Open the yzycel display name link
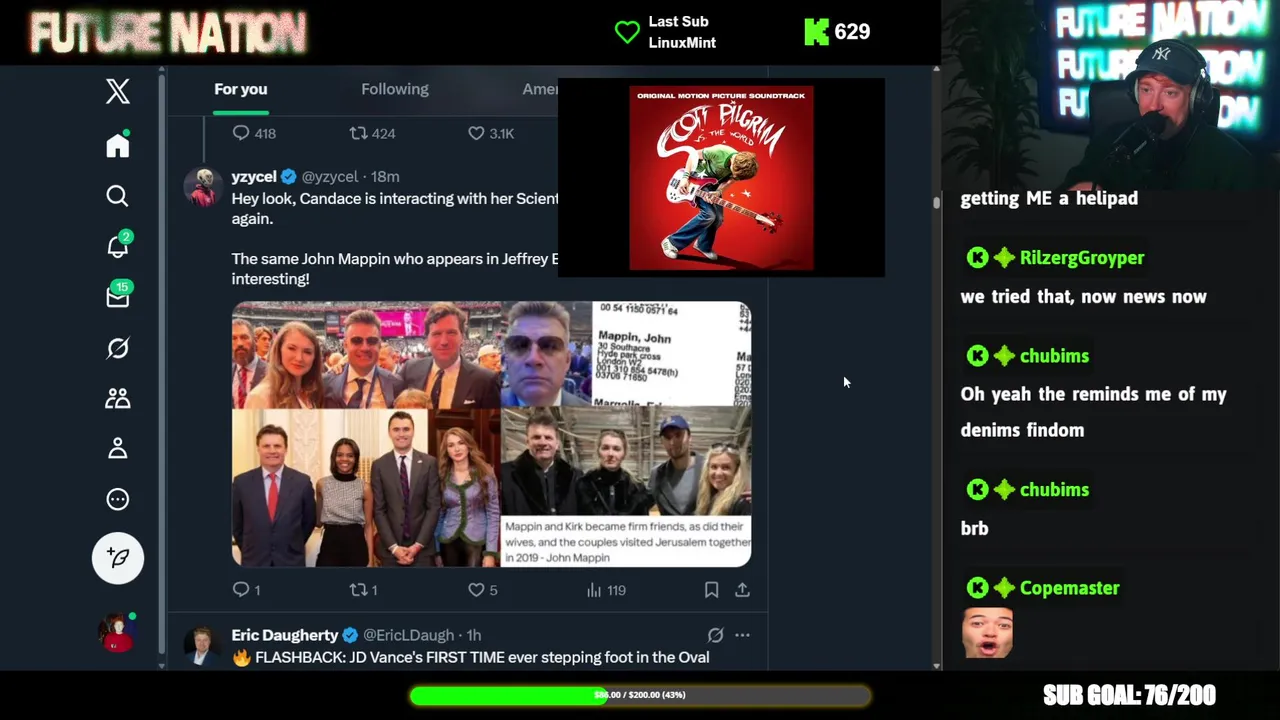 (x=254, y=176)
